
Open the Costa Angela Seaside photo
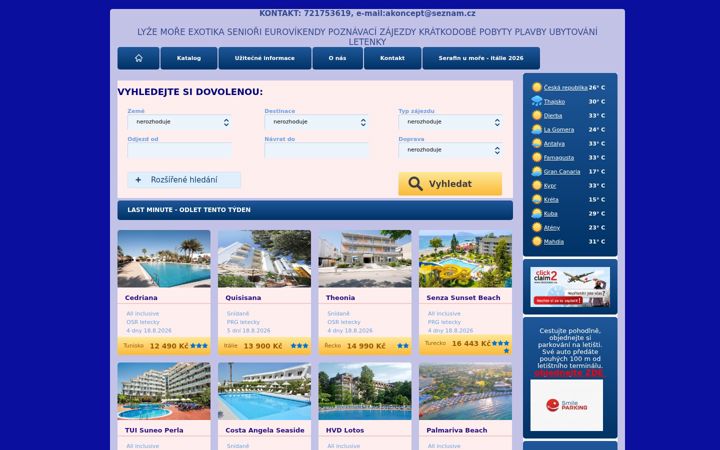point(264,391)
